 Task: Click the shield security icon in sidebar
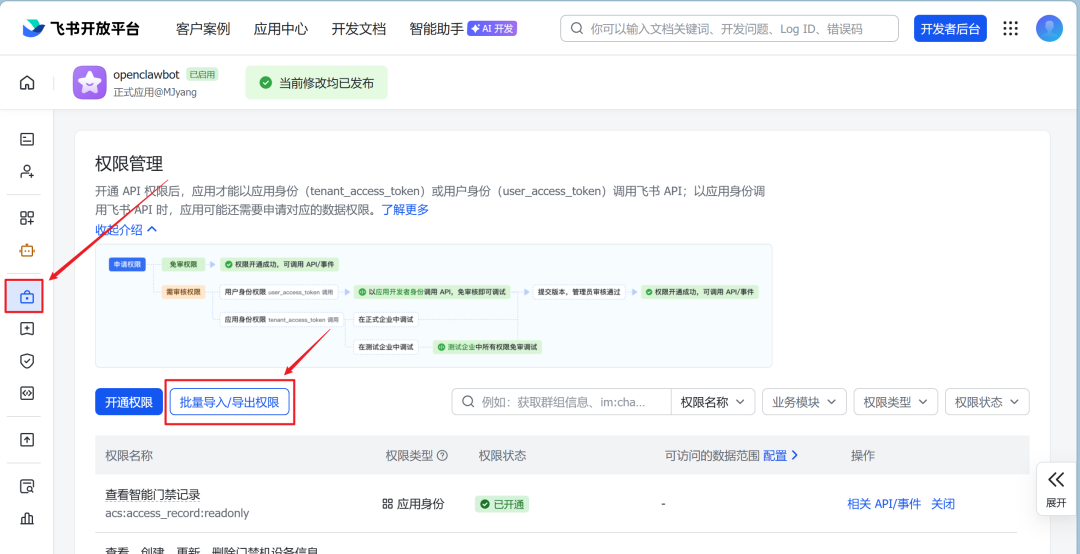click(x=27, y=361)
